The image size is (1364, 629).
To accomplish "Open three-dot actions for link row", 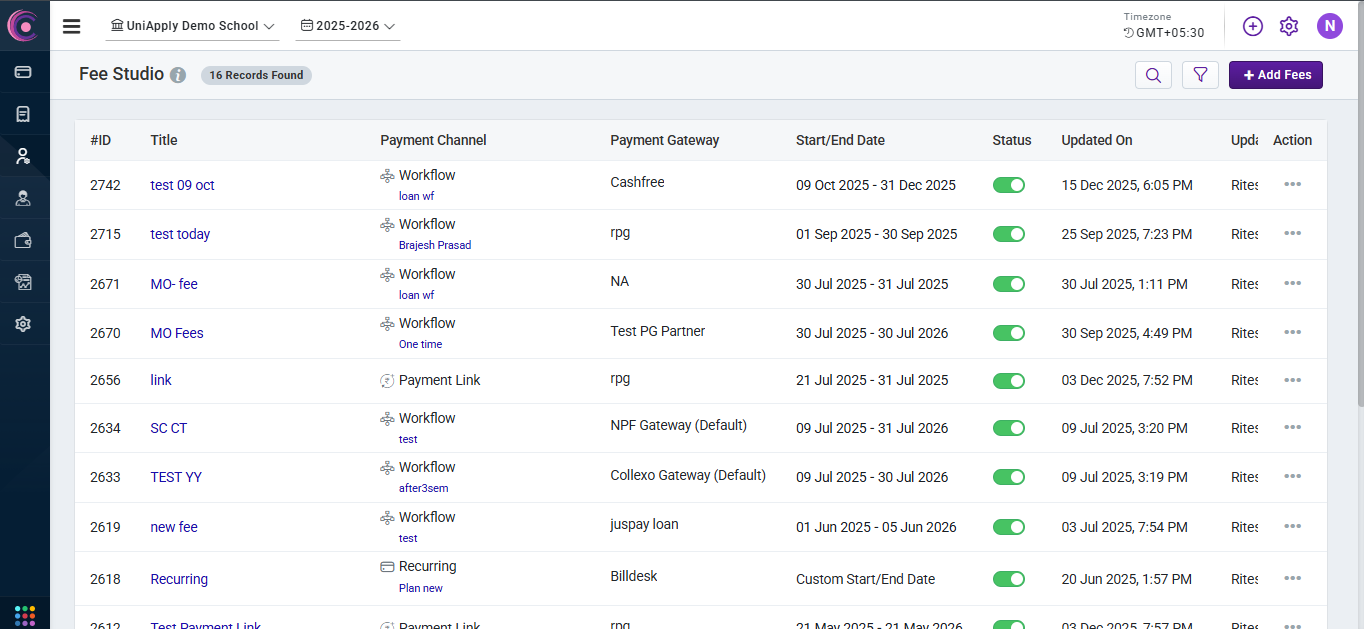I will click(1292, 380).
